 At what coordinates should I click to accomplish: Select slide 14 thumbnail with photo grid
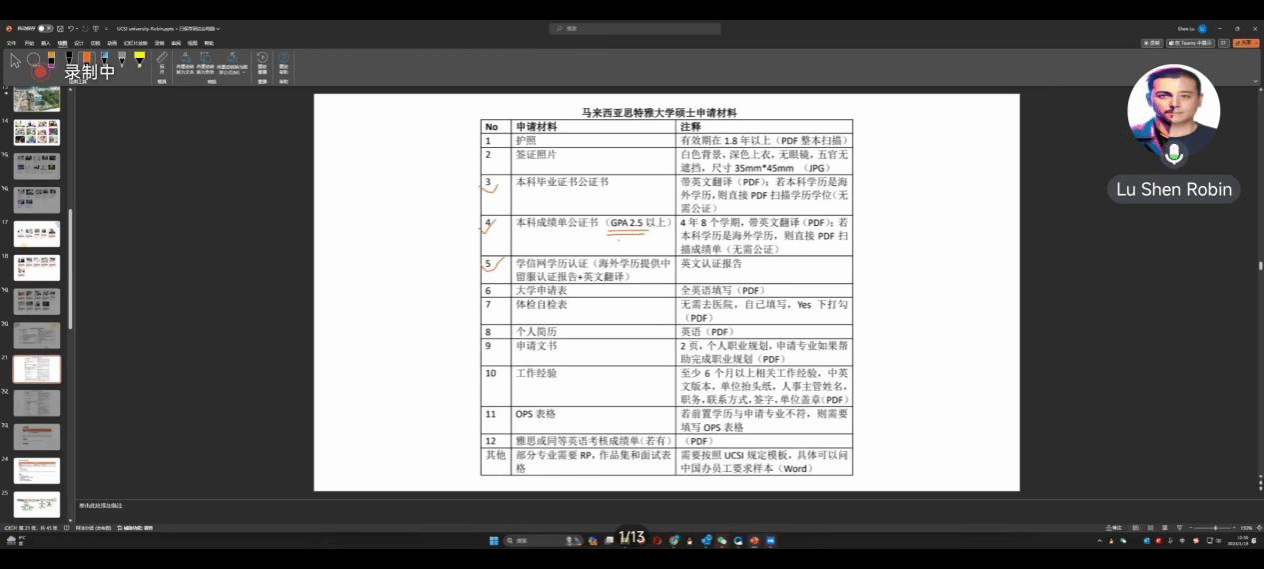[37, 131]
